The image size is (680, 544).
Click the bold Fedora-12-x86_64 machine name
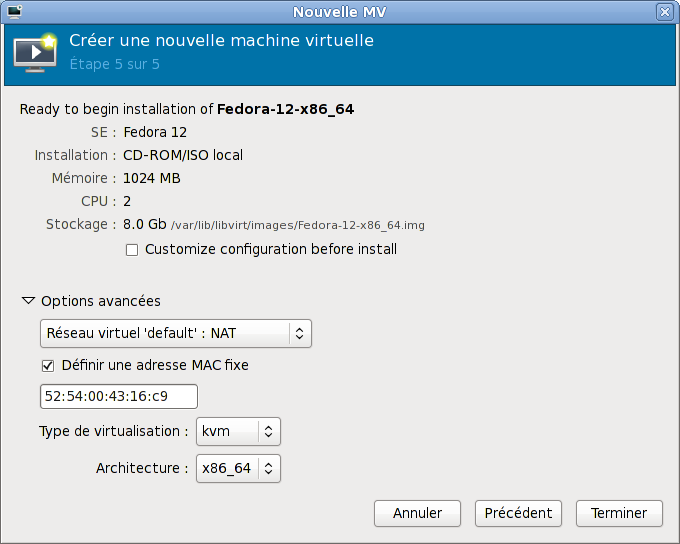point(285,108)
